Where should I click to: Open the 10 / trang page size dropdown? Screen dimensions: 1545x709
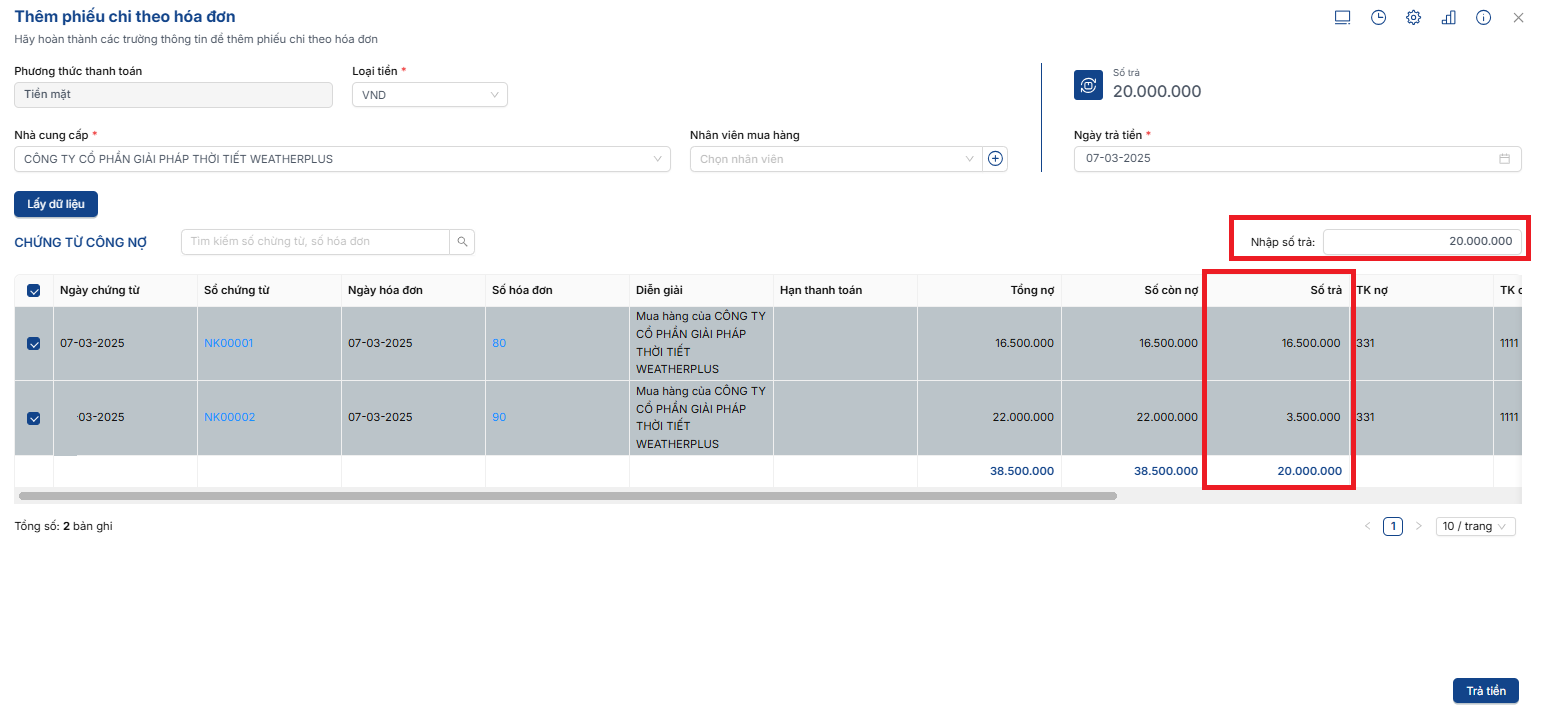(x=1475, y=526)
